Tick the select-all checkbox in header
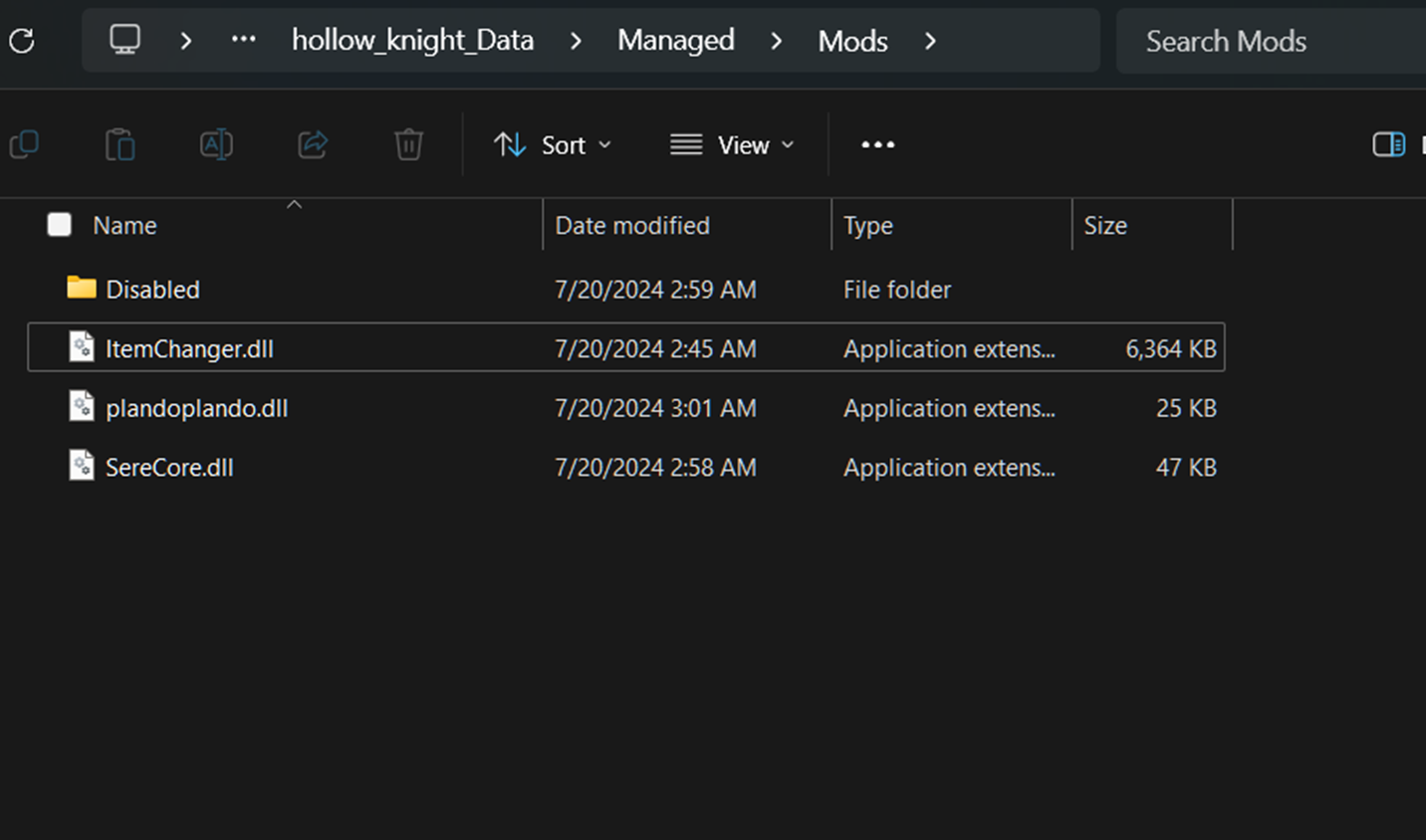Image resolution: width=1426 pixels, height=840 pixels. click(x=60, y=225)
